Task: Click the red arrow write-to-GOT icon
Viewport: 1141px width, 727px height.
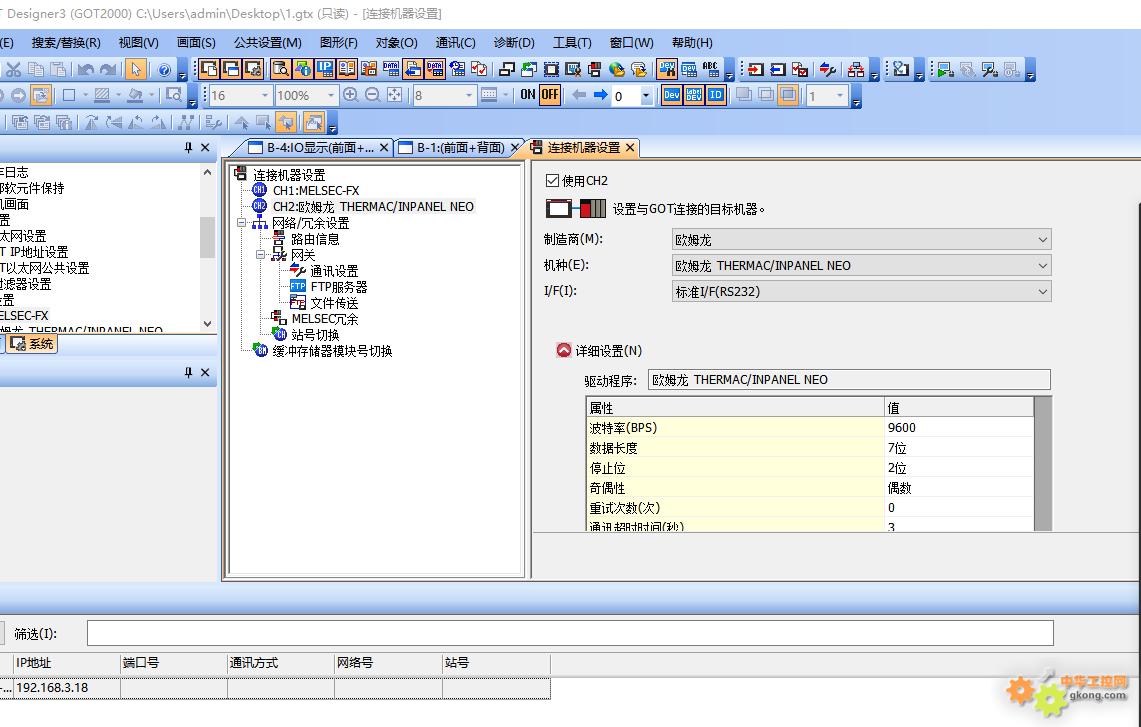Action: point(756,69)
